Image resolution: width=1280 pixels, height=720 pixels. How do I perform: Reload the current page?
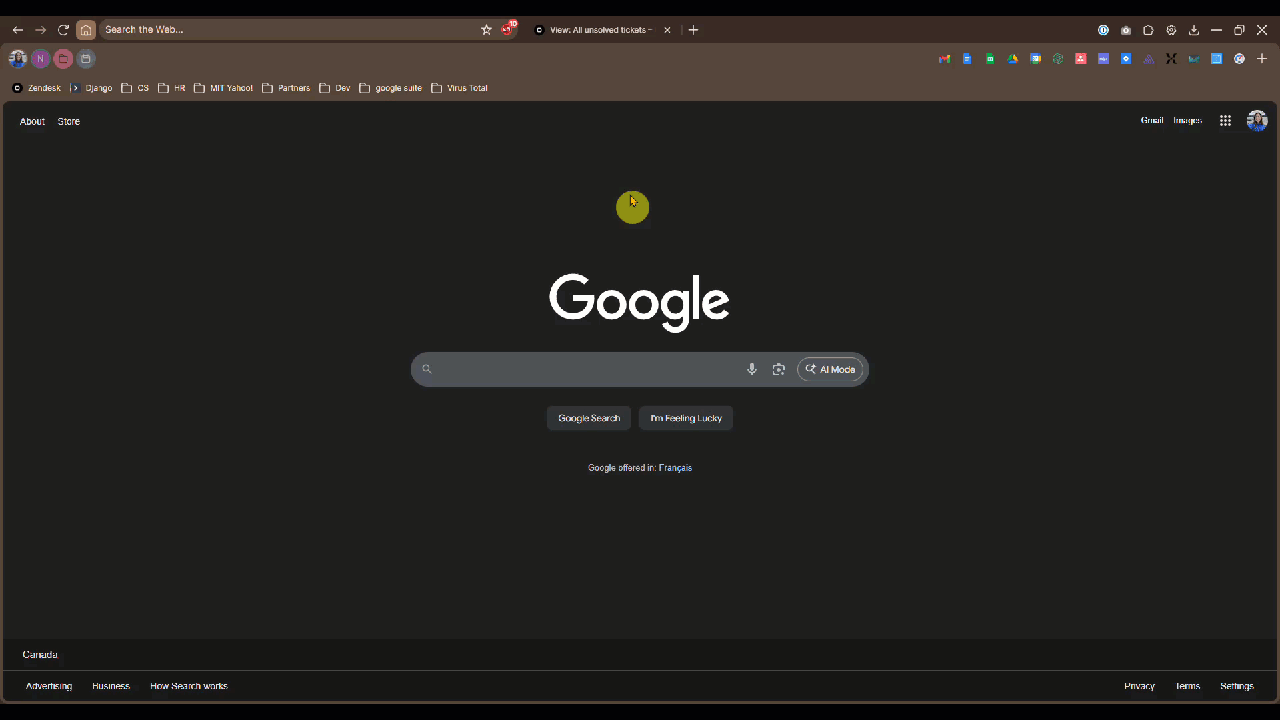63,30
